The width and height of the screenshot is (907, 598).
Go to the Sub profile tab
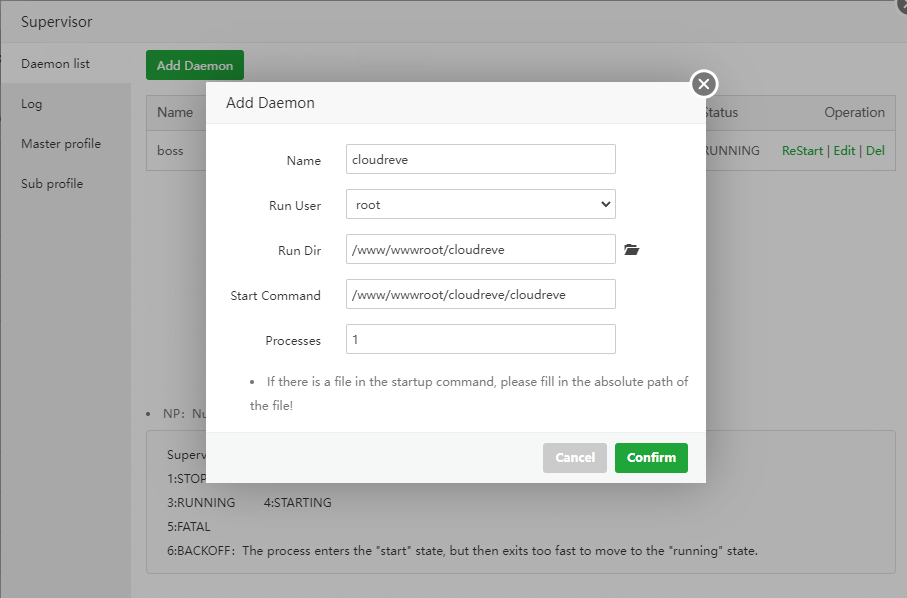pos(52,184)
